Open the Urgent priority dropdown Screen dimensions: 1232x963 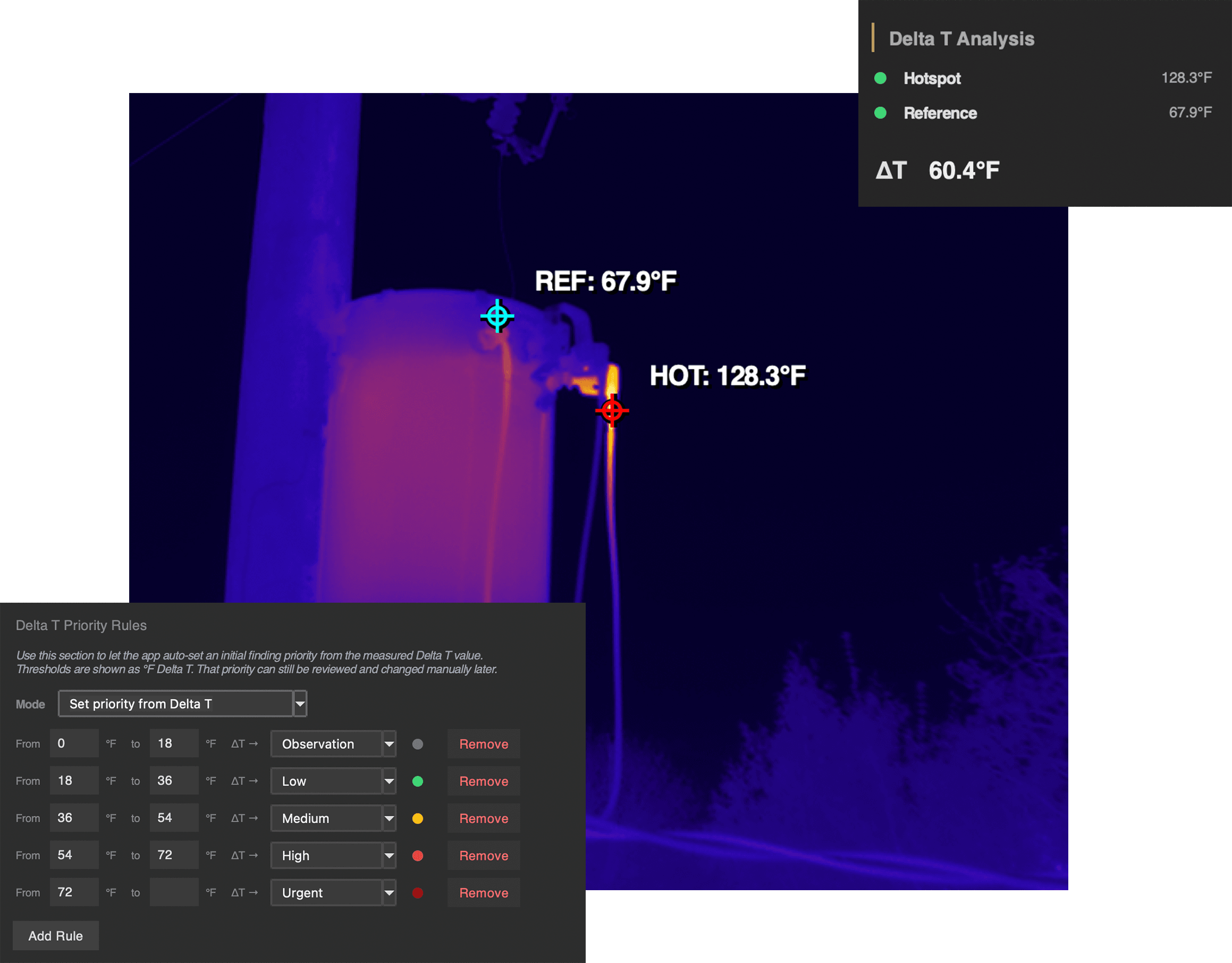[x=333, y=892]
